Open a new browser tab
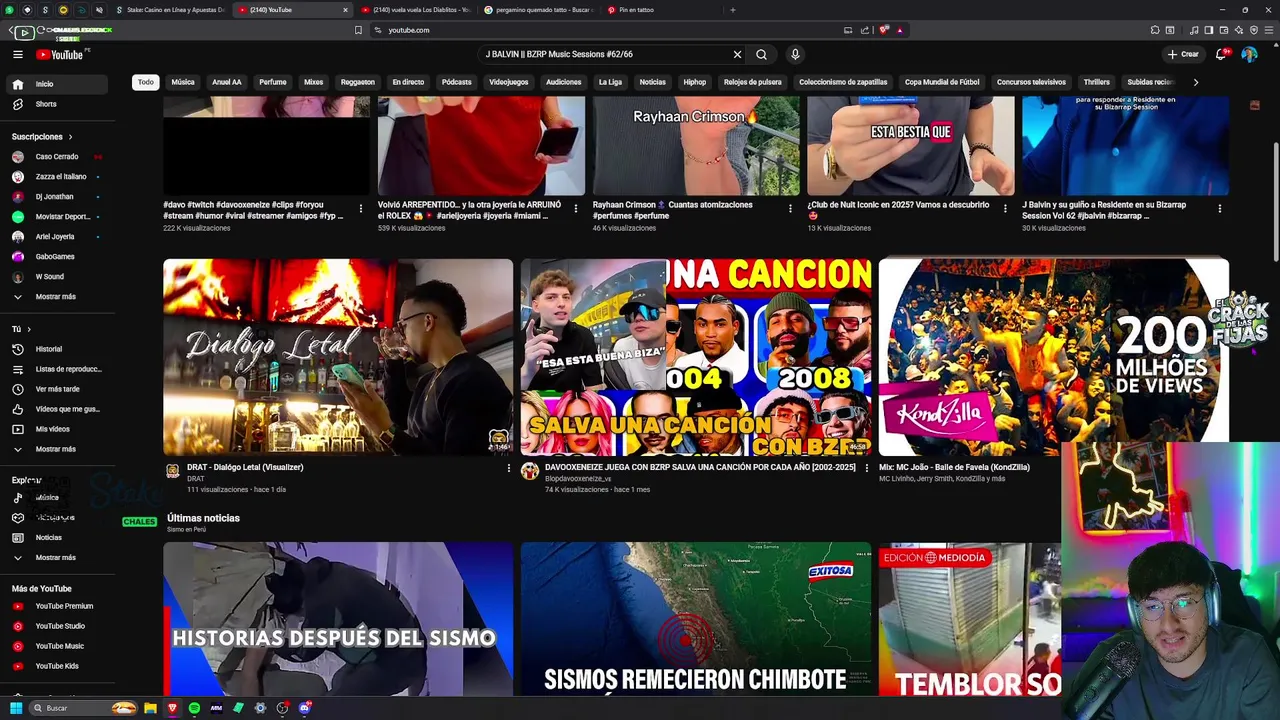This screenshot has width=1280, height=720. pyautogui.click(x=732, y=10)
